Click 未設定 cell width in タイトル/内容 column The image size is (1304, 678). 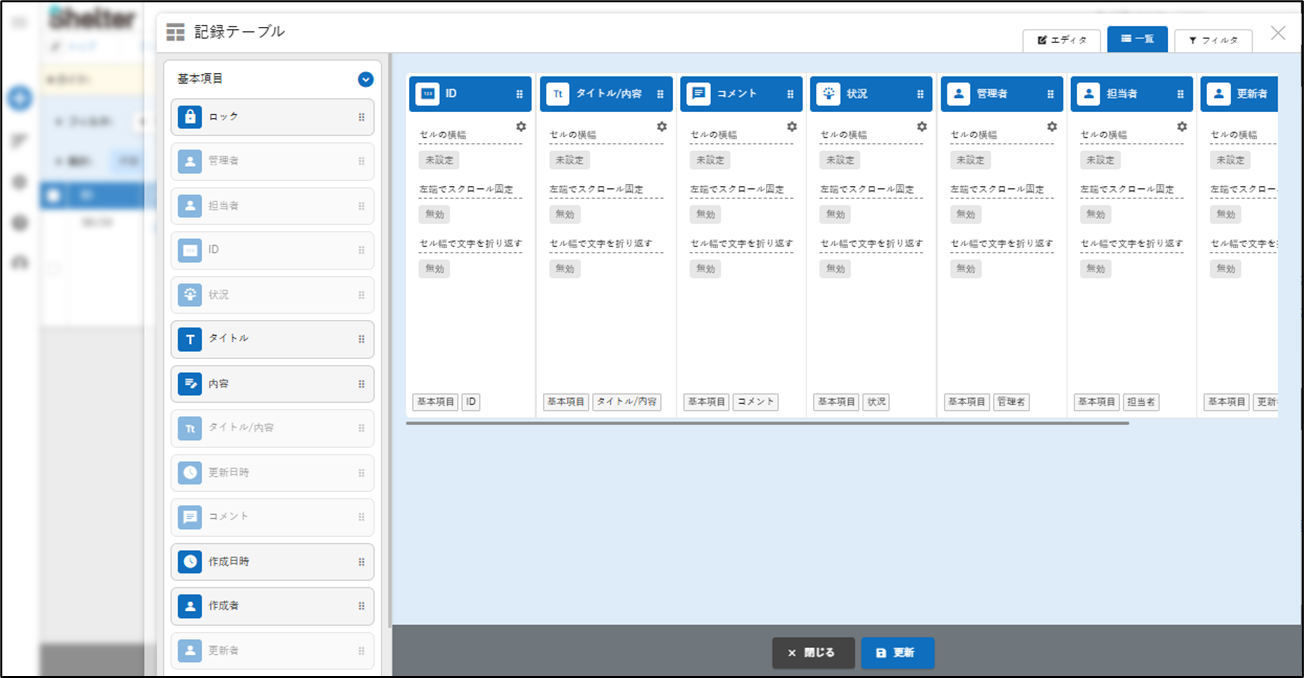click(x=569, y=160)
